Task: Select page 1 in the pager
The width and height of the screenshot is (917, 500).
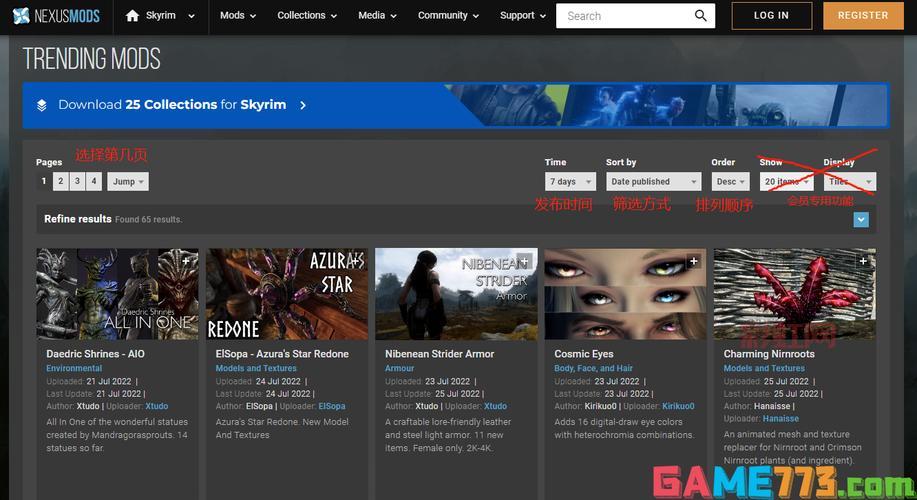Action: 44,181
